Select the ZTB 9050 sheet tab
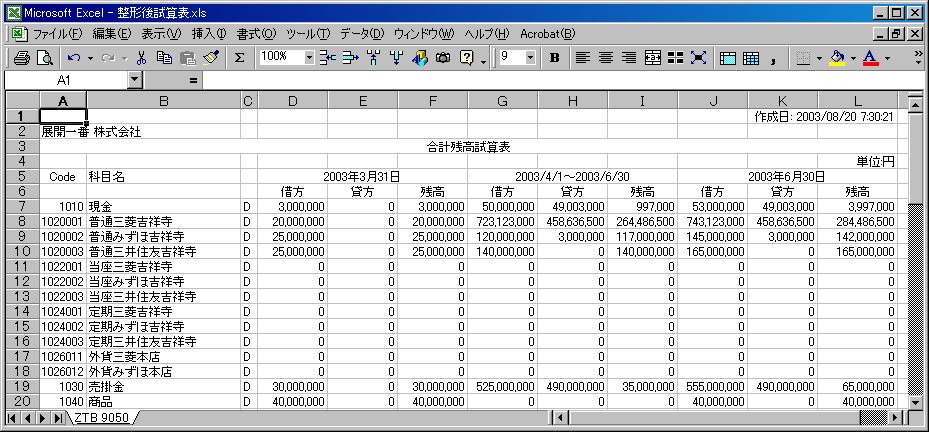This screenshot has width=929, height=432. pyautogui.click(x=100, y=417)
